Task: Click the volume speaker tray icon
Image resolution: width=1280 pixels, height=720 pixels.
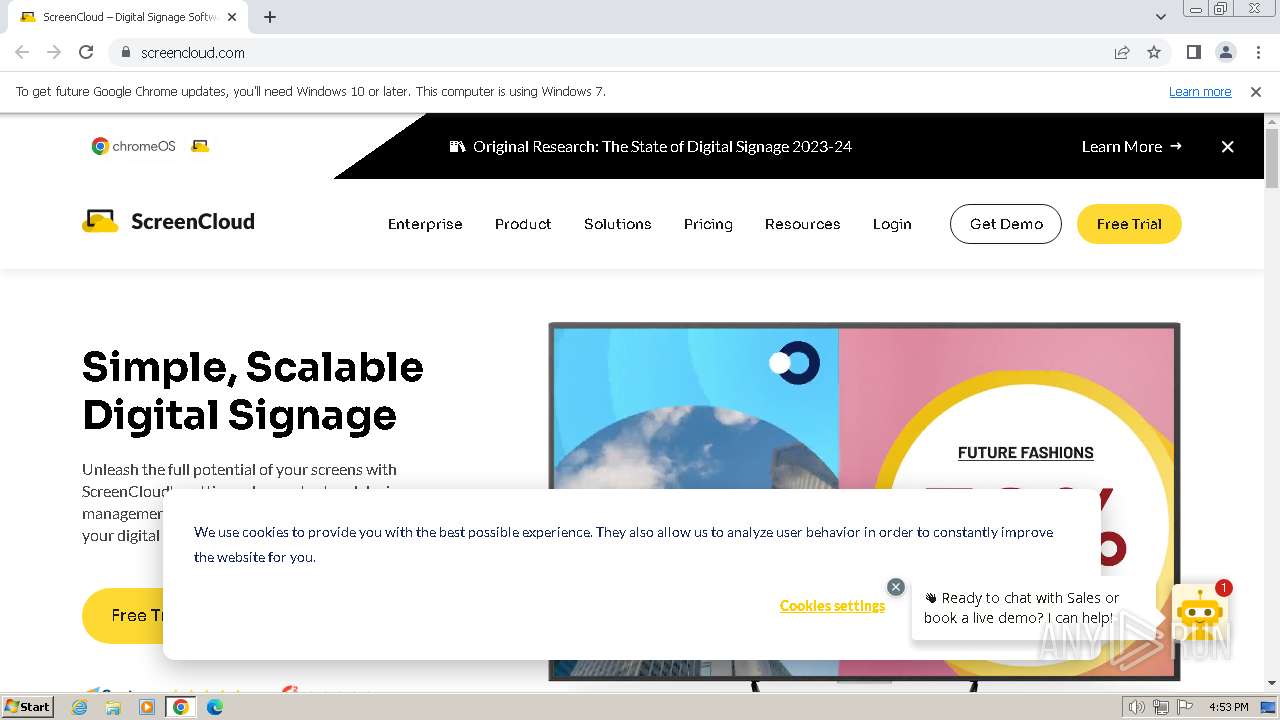Action: (x=1136, y=707)
